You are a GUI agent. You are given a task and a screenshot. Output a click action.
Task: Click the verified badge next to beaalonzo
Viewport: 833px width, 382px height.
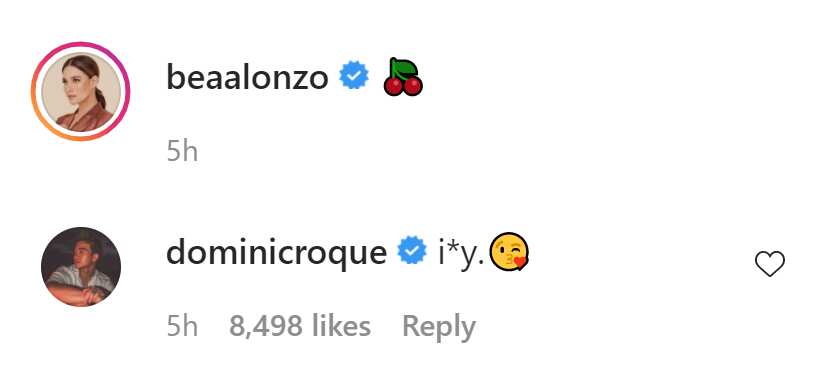tap(354, 76)
